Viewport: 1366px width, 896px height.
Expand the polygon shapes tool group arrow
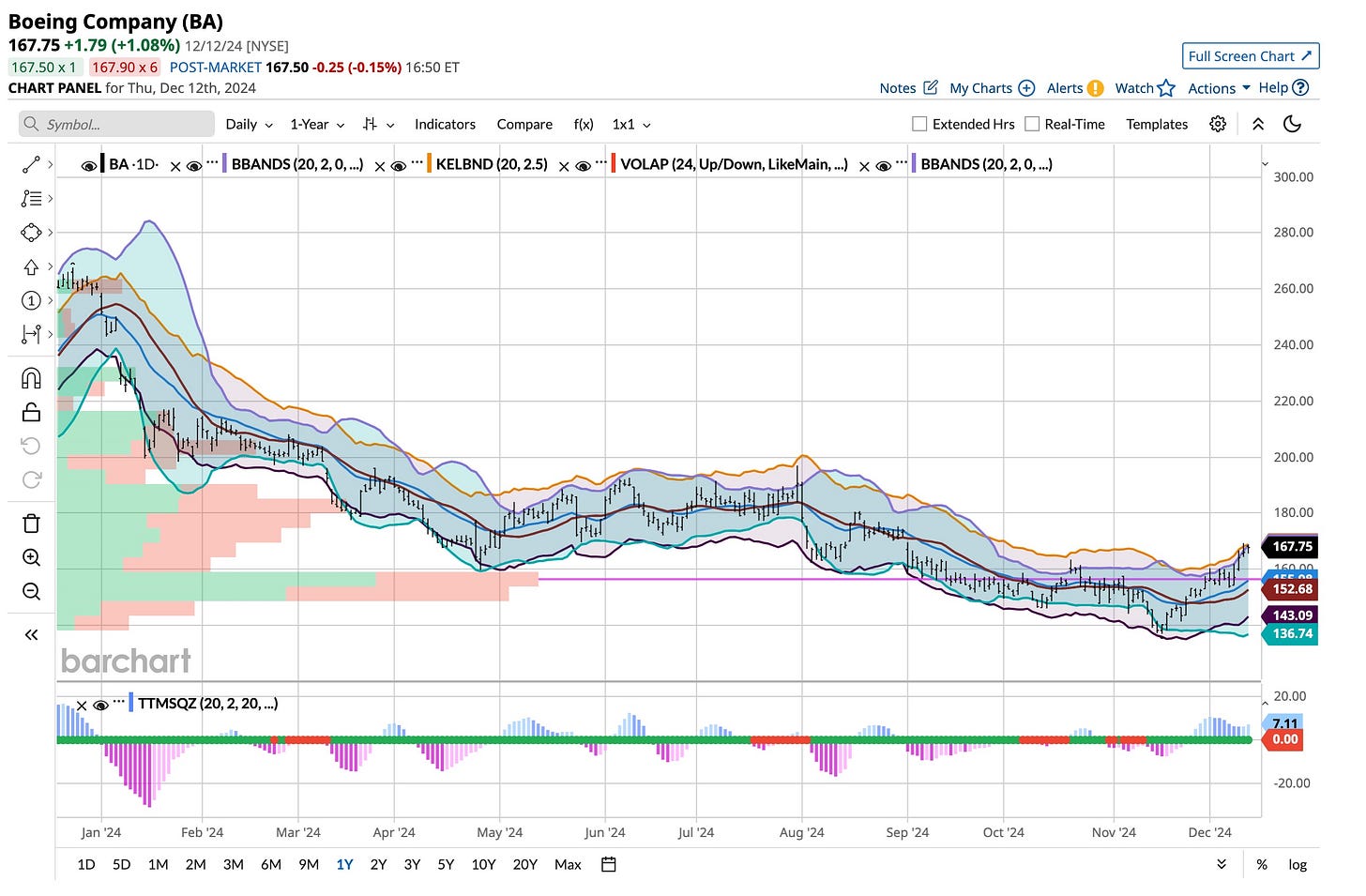50,232
